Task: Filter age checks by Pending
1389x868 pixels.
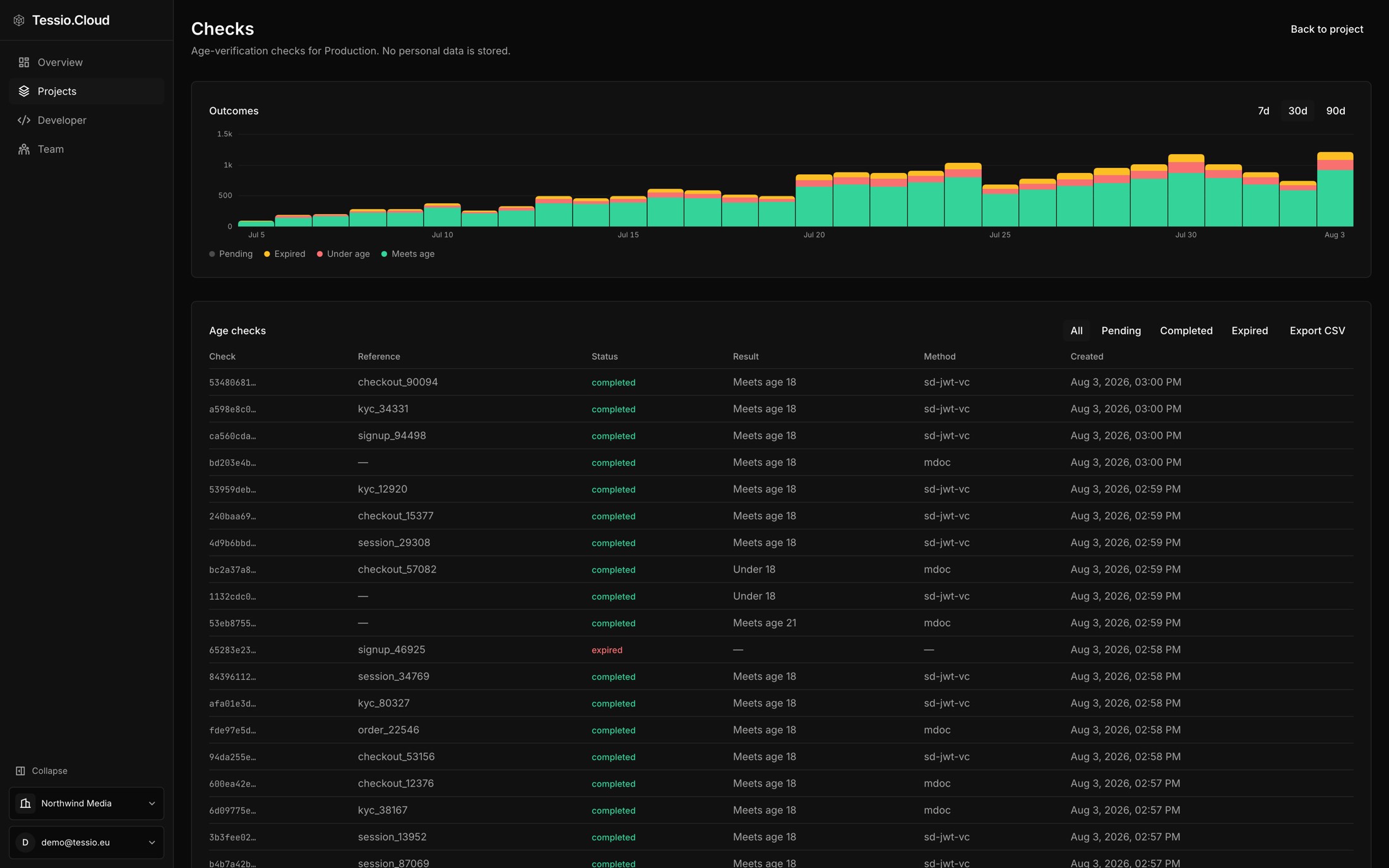Action: click(x=1121, y=331)
